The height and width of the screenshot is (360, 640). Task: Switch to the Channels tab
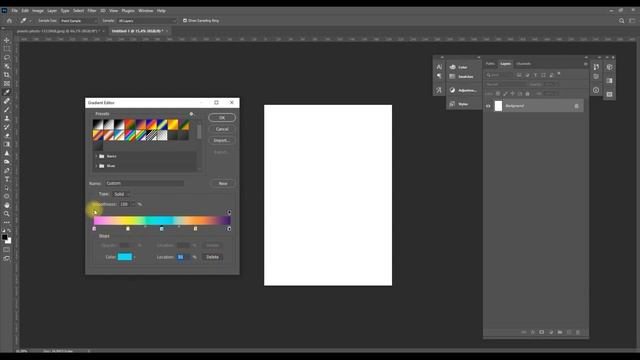(x=523, y=64)
